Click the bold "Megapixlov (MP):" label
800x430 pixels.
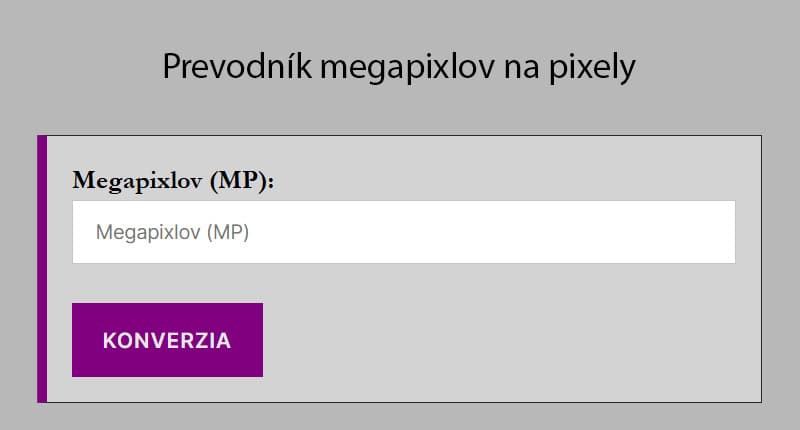click(x=173, y=181)
